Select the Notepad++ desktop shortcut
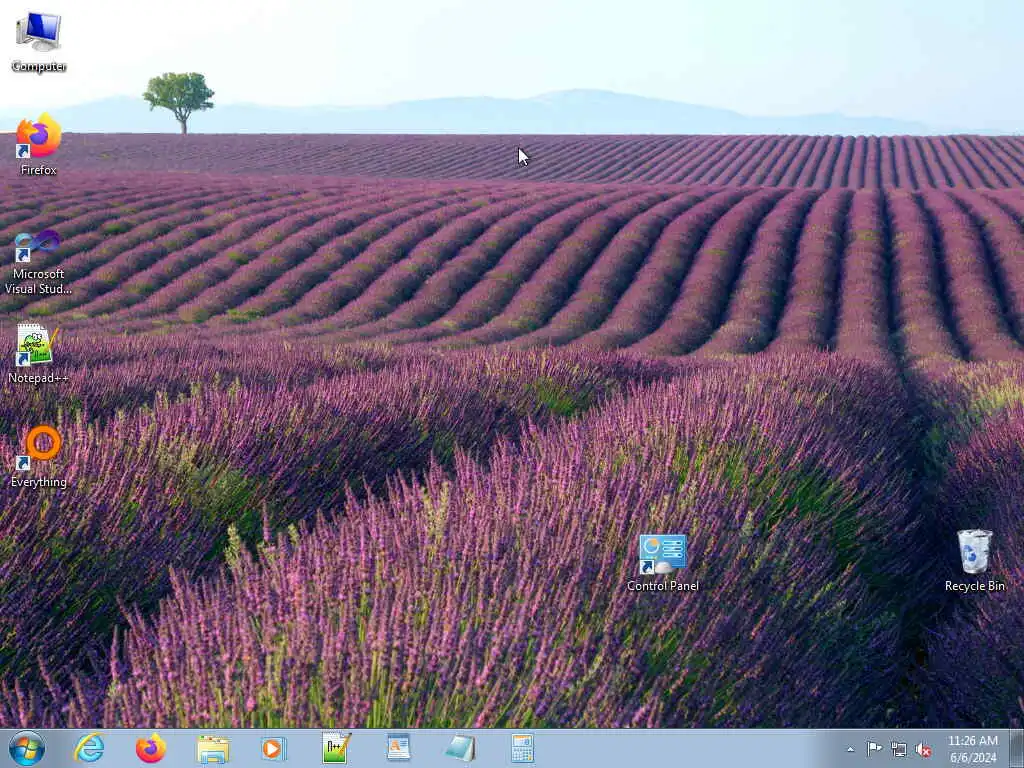Image resolution: width=1024 pixels, height=768 pixels. (39, 353)
